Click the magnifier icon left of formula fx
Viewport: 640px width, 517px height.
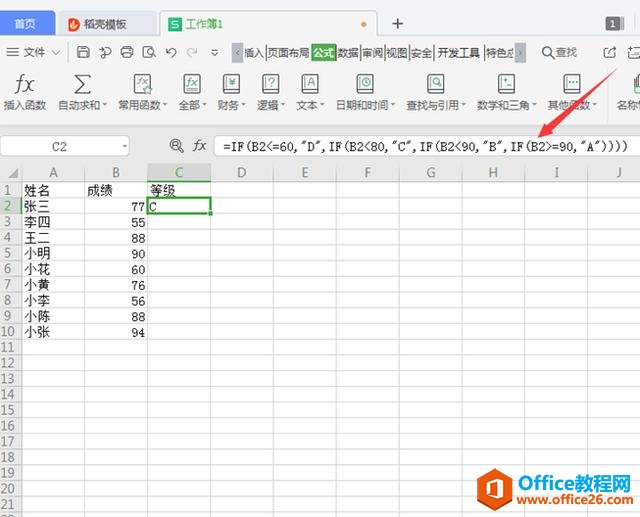pyautogui.click(x=176, y=146)
